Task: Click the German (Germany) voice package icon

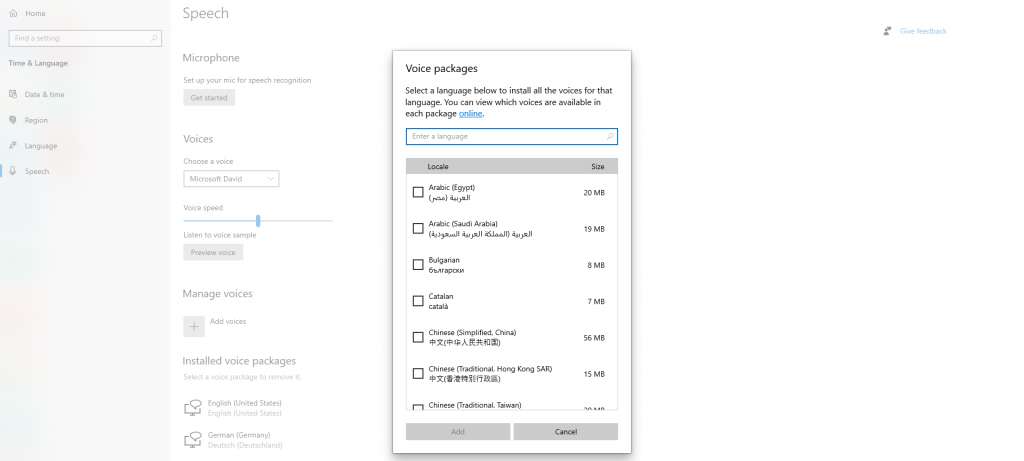Action: (193, 440)
